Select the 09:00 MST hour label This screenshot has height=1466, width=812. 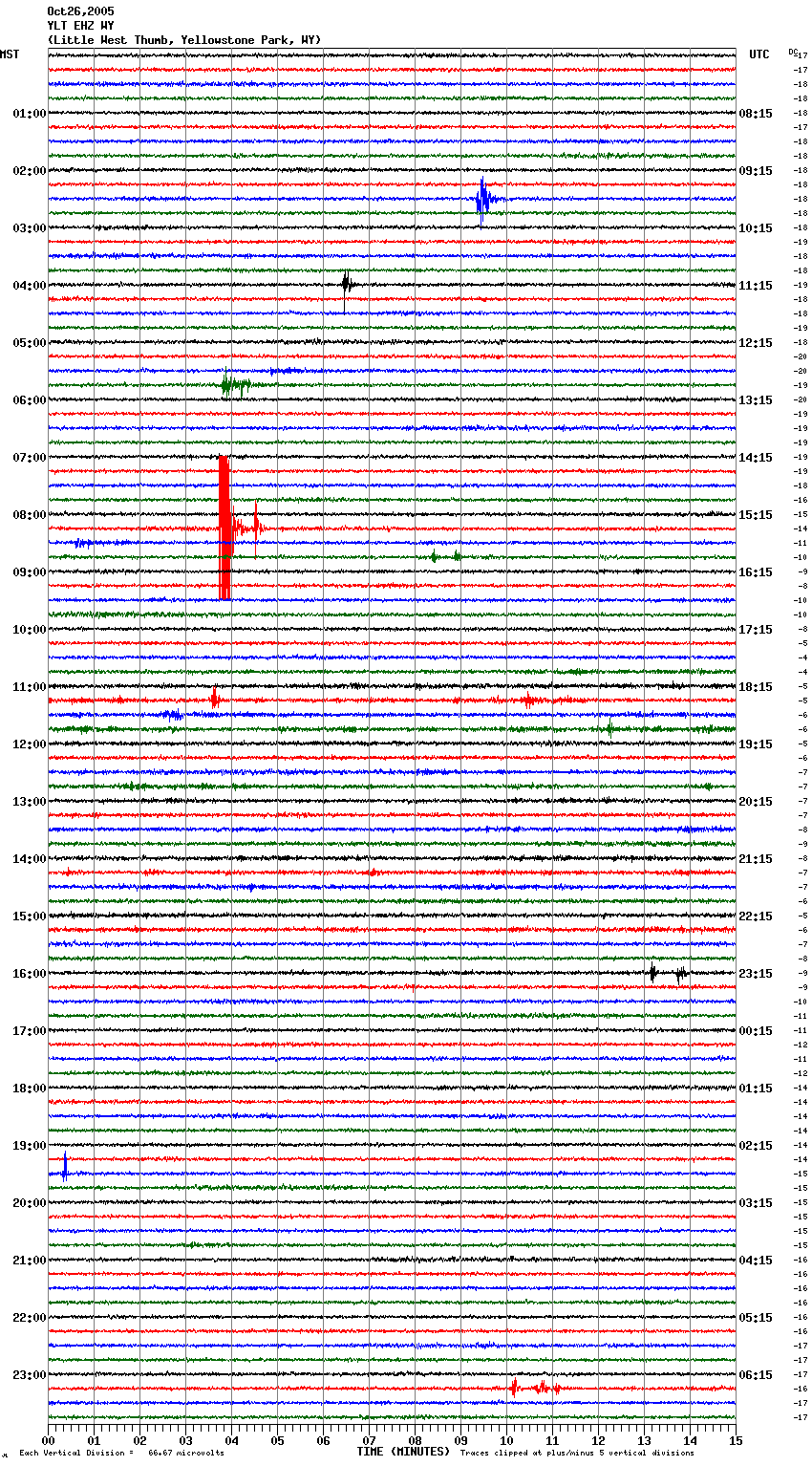pyautogui.click(x=29, y=572)
